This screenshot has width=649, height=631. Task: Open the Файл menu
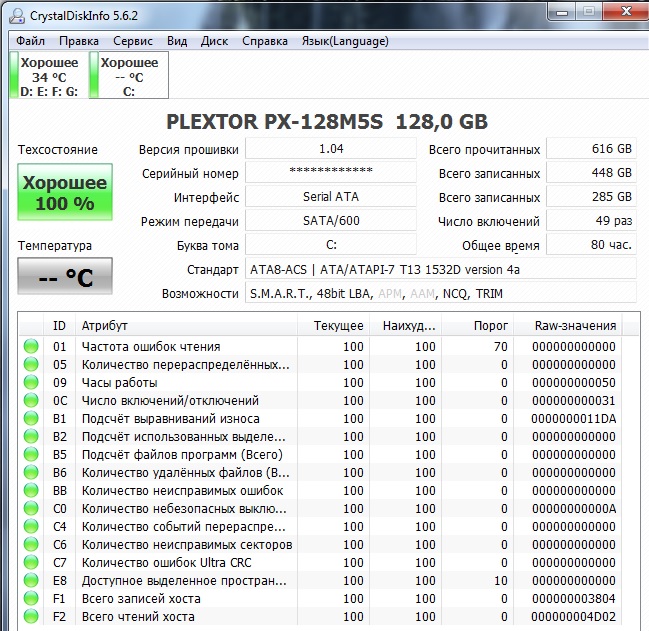tap(30, 41)
